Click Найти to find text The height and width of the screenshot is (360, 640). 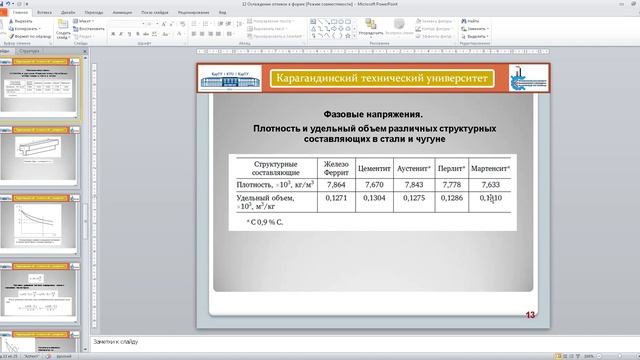coord(470,21)
